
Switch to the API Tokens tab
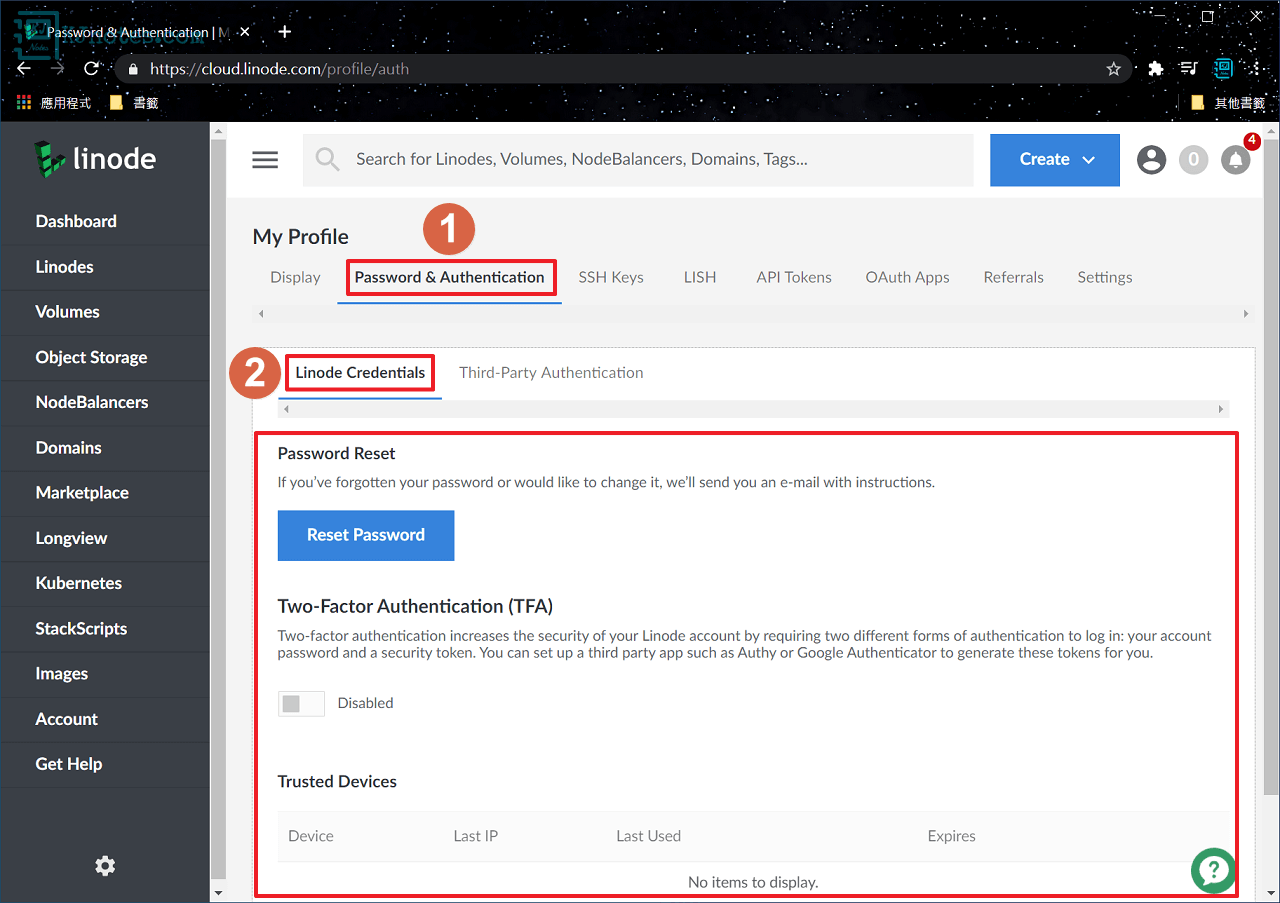tap(794, 277)
